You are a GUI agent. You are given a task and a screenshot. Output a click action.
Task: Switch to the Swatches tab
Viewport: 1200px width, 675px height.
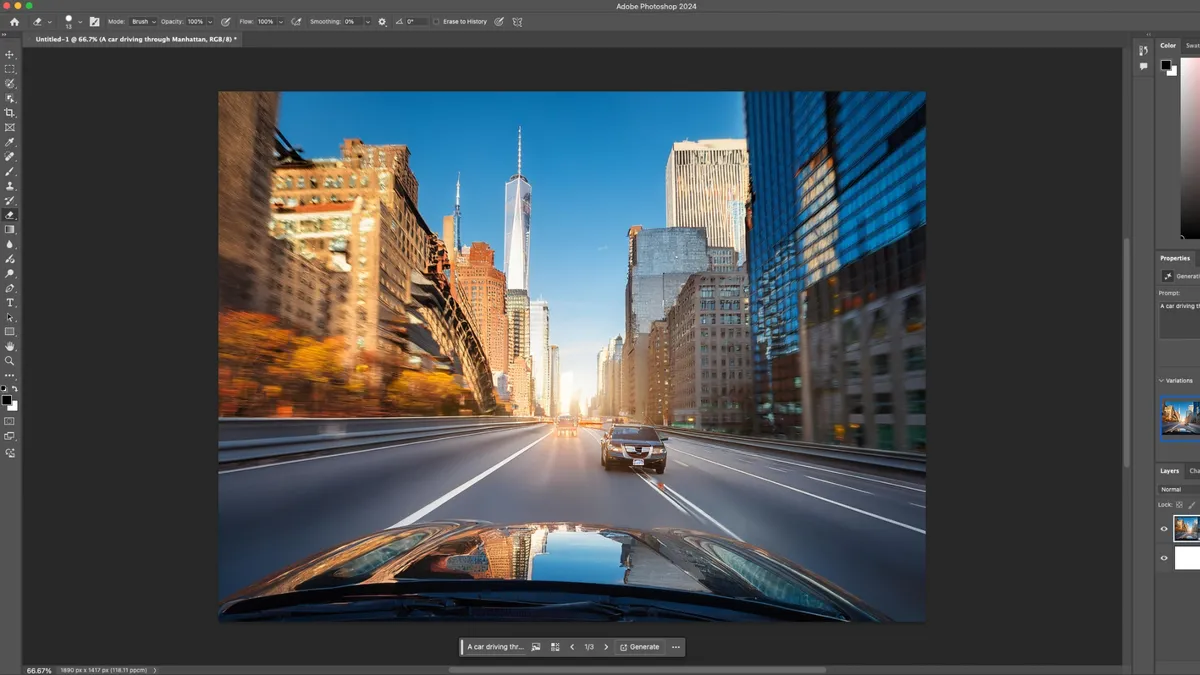pos(1192,45)
